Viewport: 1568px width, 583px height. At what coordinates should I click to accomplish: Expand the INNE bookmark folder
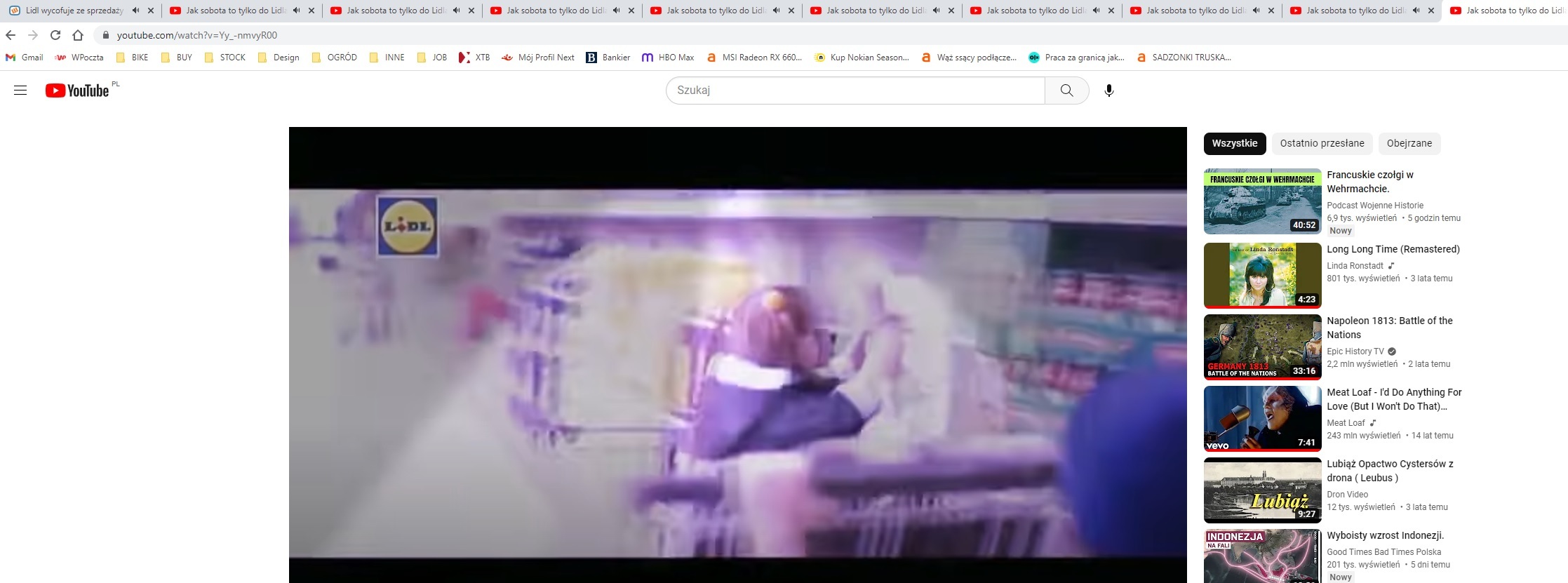click(387, 58)
